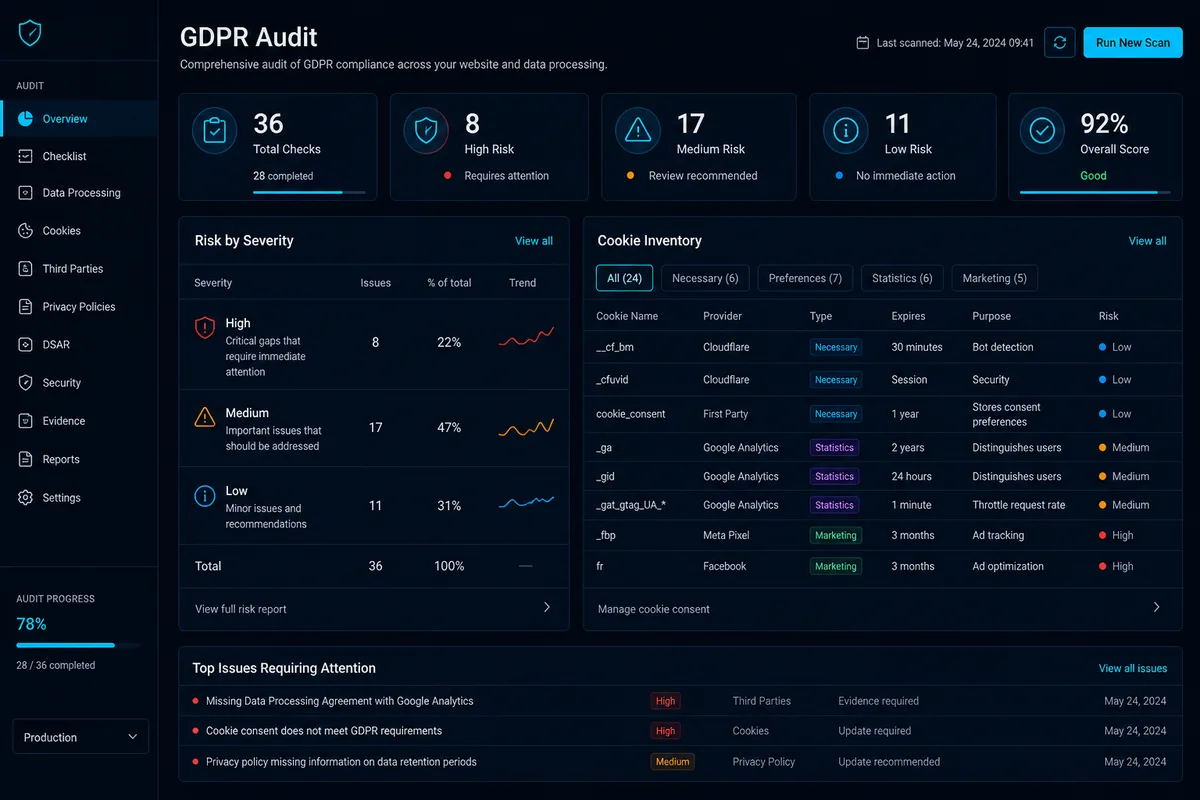Click Run New Scan button
This screenshot has width=1200, height=800.
click(x=1133, y=43)
